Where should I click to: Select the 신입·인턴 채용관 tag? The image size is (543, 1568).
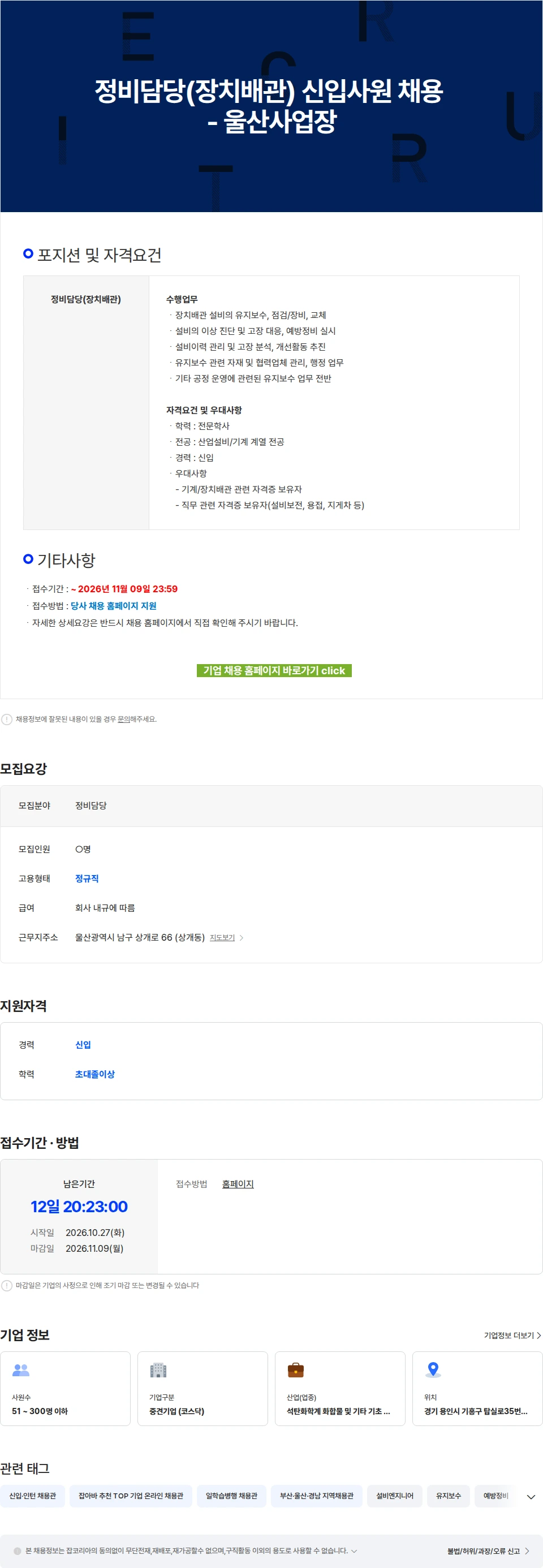click(x=33, y=1496)
